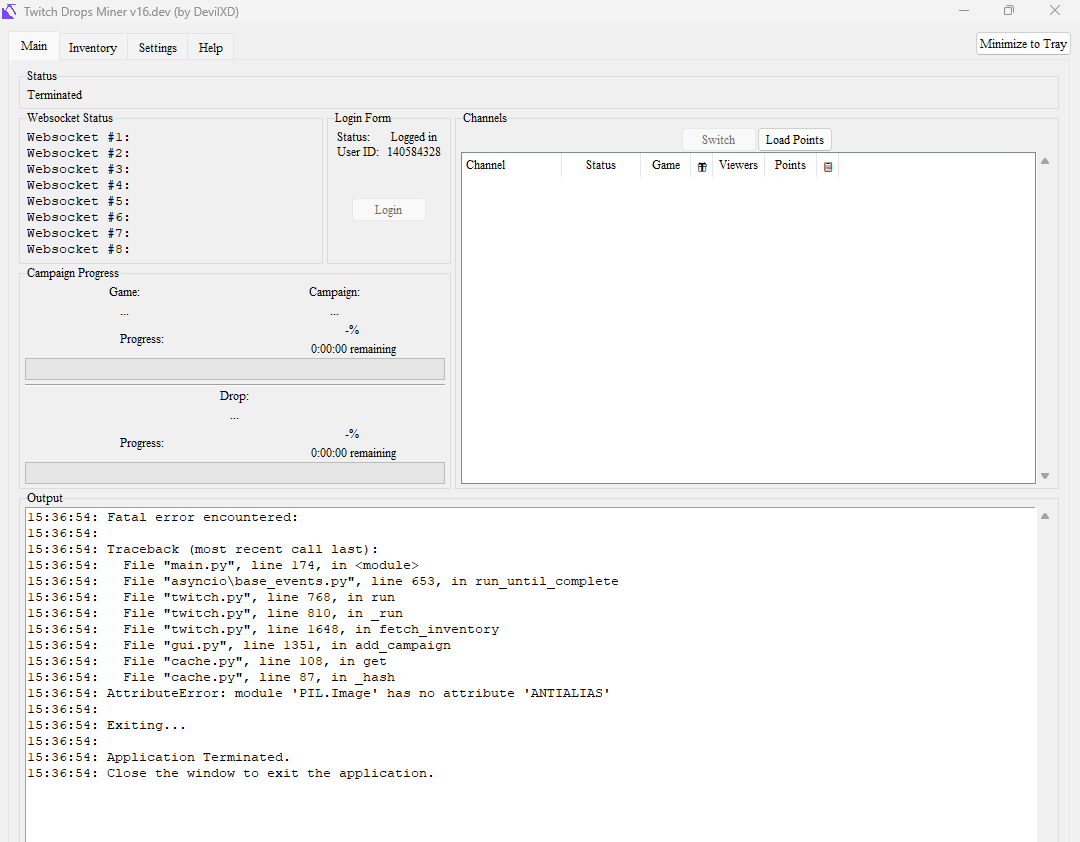The height and width of the screenshot is (842, 1080).
Task: Open the Settings tab
Action: [x=157, y=46]
